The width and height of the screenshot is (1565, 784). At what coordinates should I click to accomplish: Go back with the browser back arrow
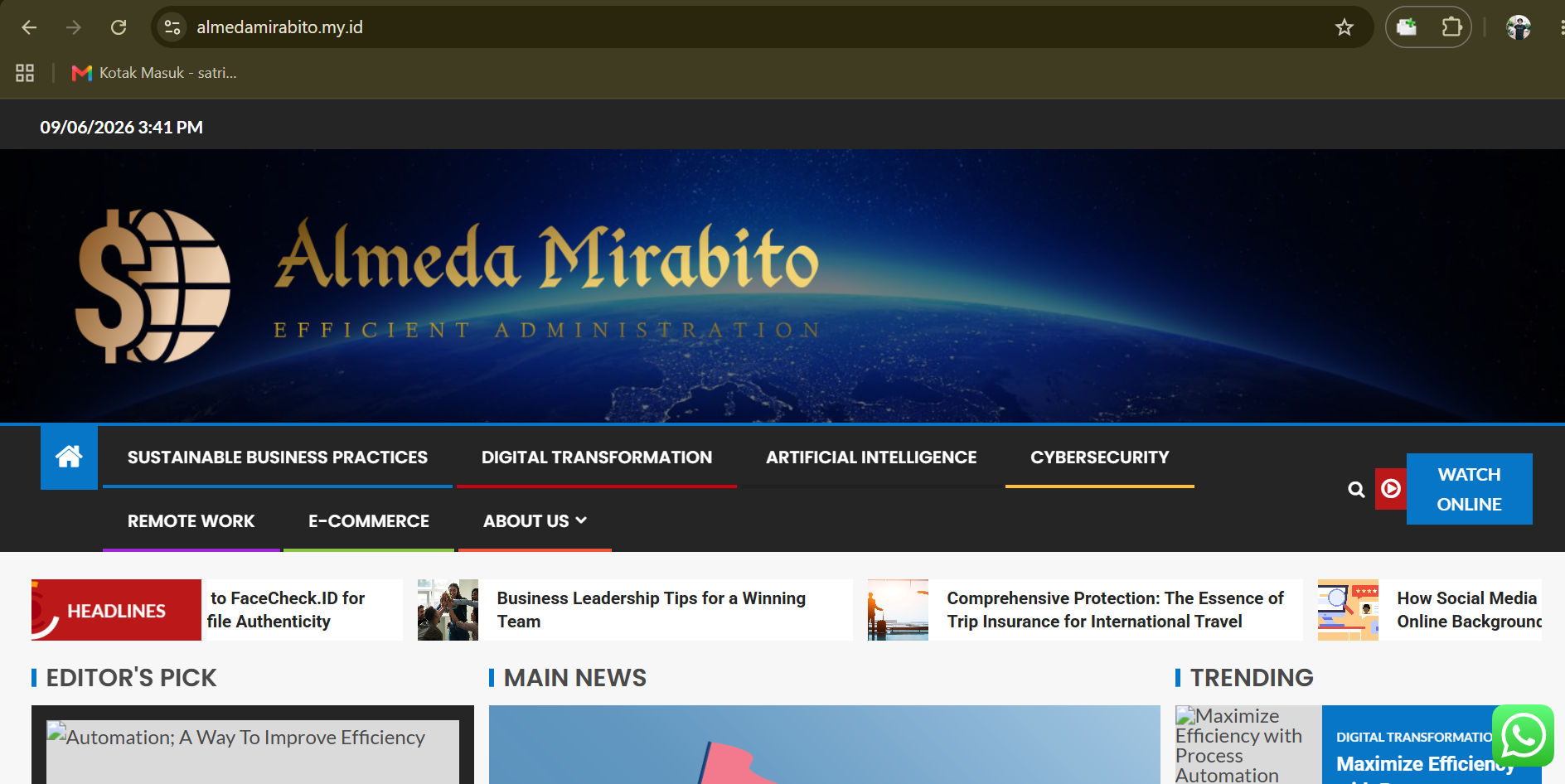[29, 27]
